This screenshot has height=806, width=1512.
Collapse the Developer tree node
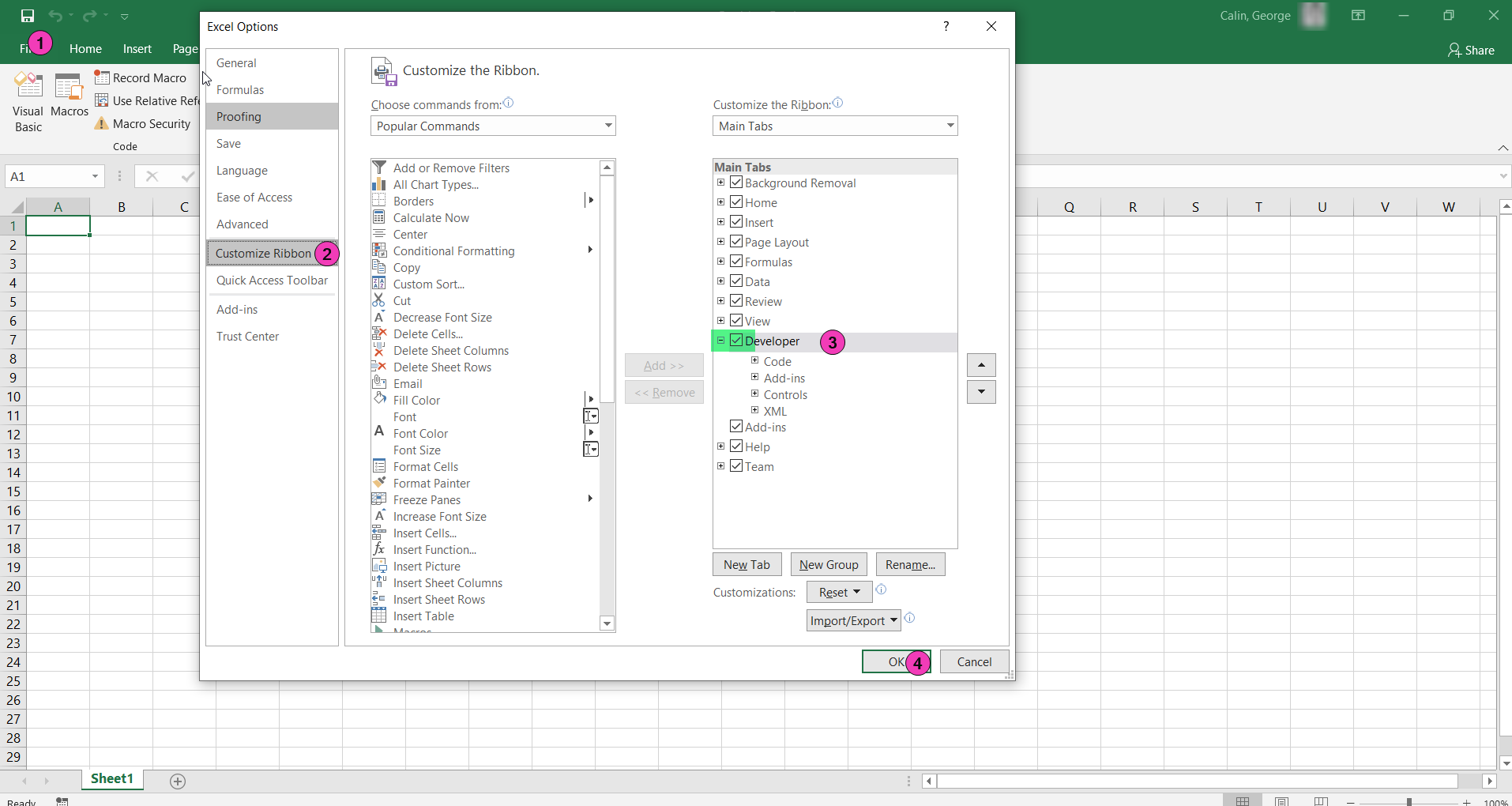tap(720, 341)
